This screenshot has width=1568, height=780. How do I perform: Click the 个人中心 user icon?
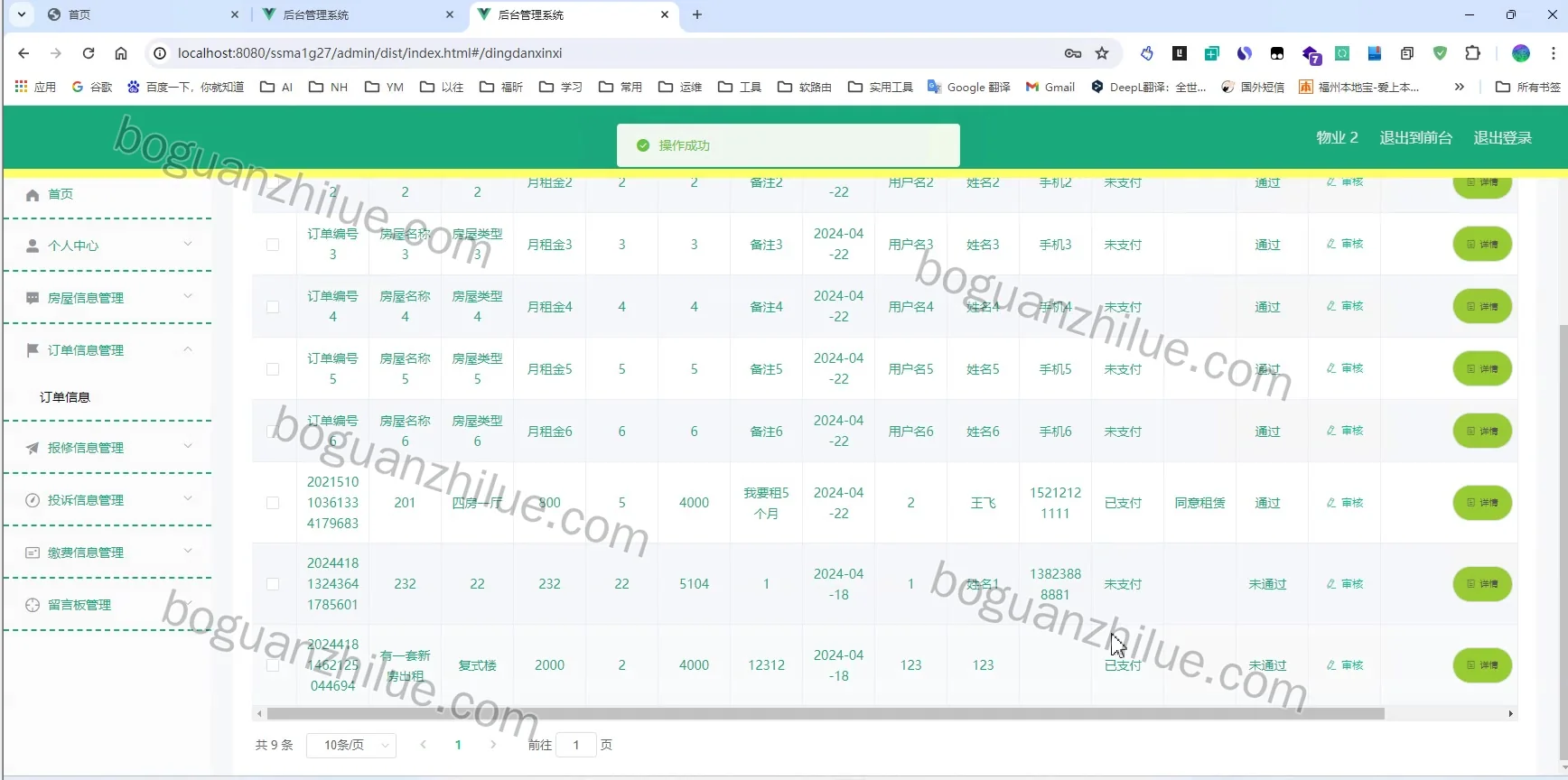tap(33, 246)
